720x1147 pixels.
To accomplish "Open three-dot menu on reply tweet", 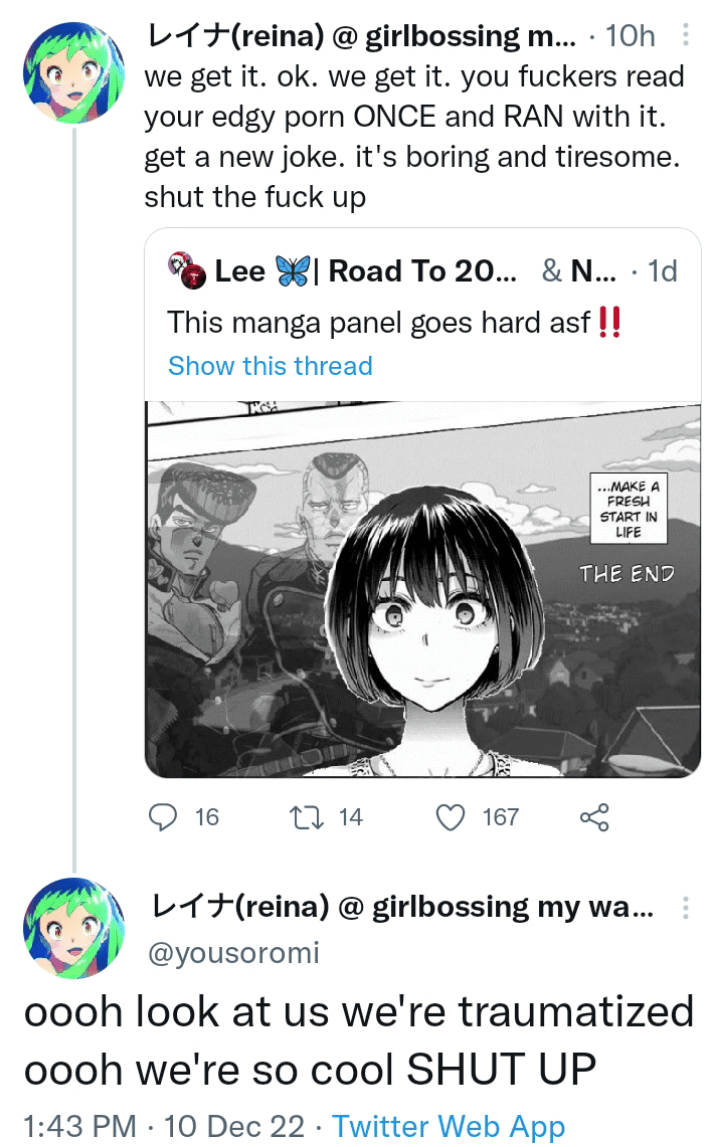I will pos(686,907).
